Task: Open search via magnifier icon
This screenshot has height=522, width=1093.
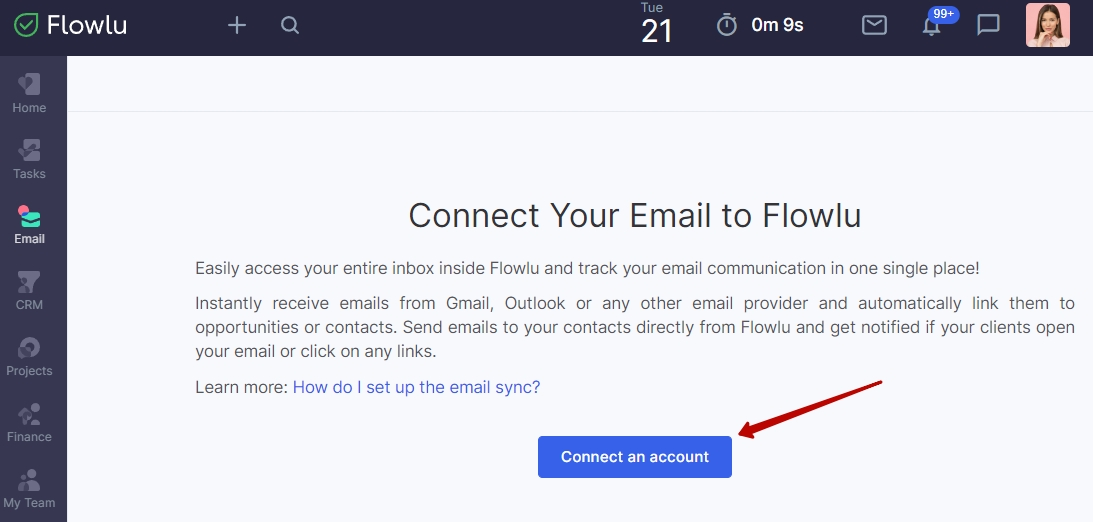Action: click(x=290, y=26)
